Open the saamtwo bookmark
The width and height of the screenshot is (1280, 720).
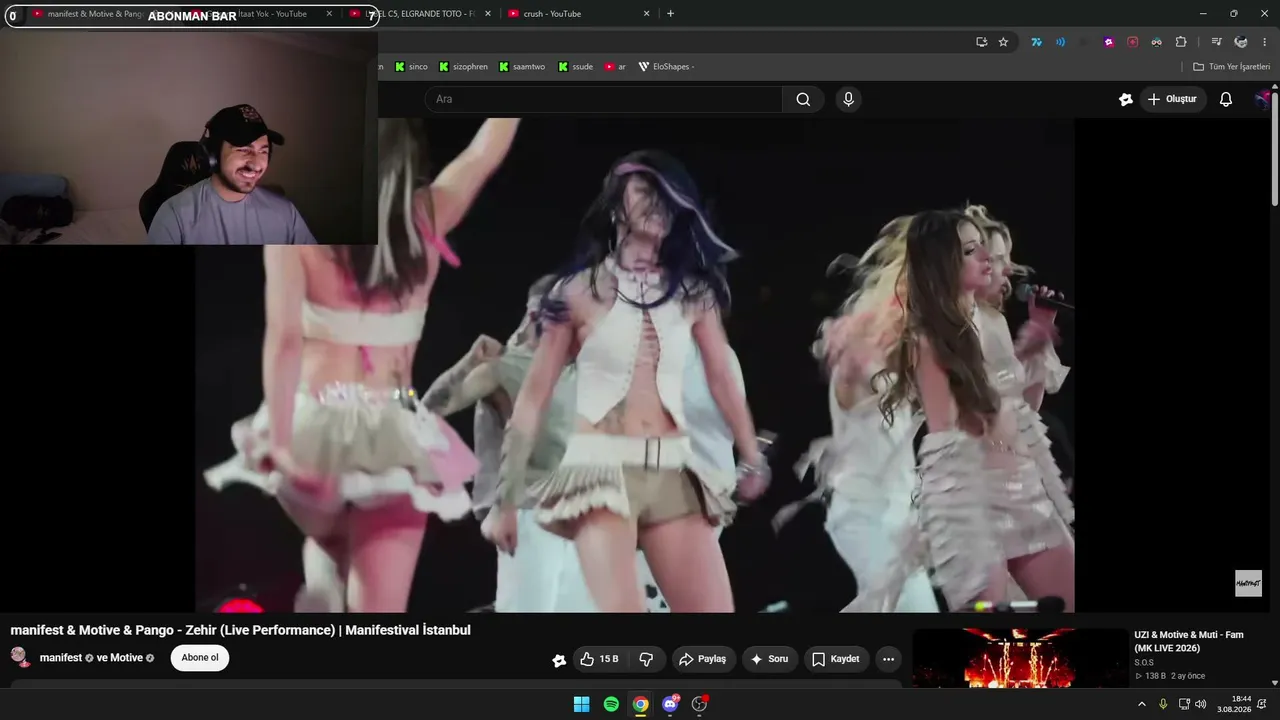click(521, 67)
